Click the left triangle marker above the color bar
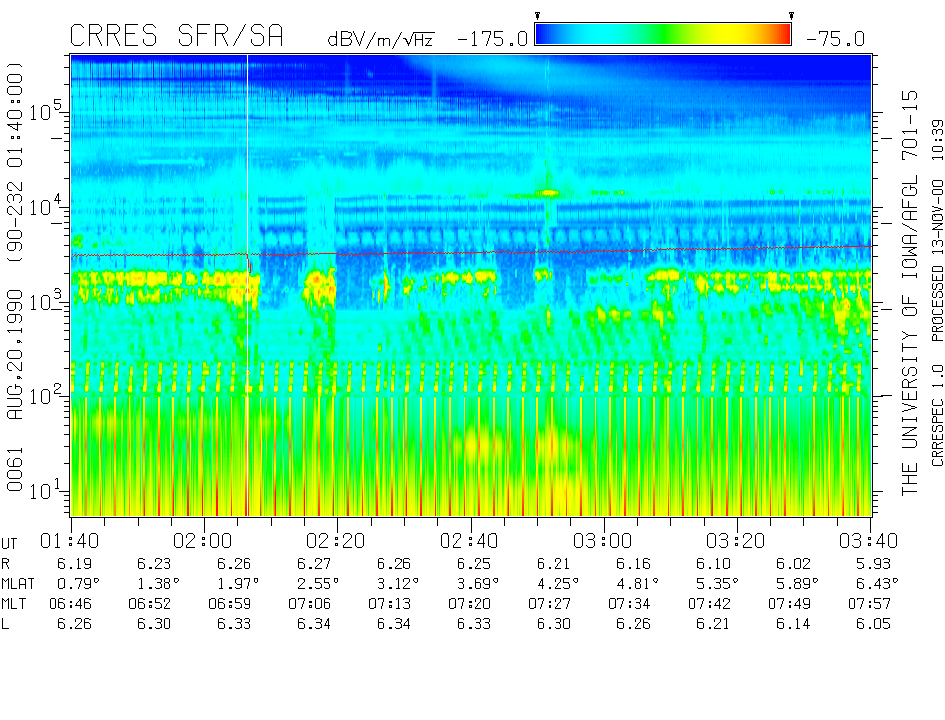 tap(538, 16)
